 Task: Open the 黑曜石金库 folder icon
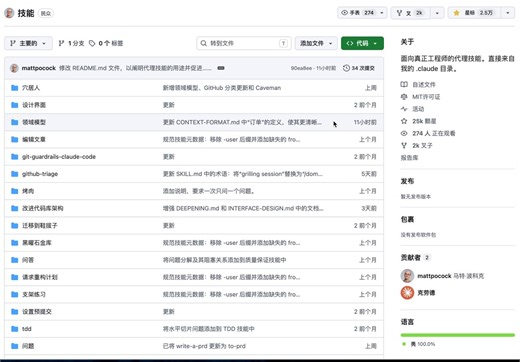tap(15, 243)
